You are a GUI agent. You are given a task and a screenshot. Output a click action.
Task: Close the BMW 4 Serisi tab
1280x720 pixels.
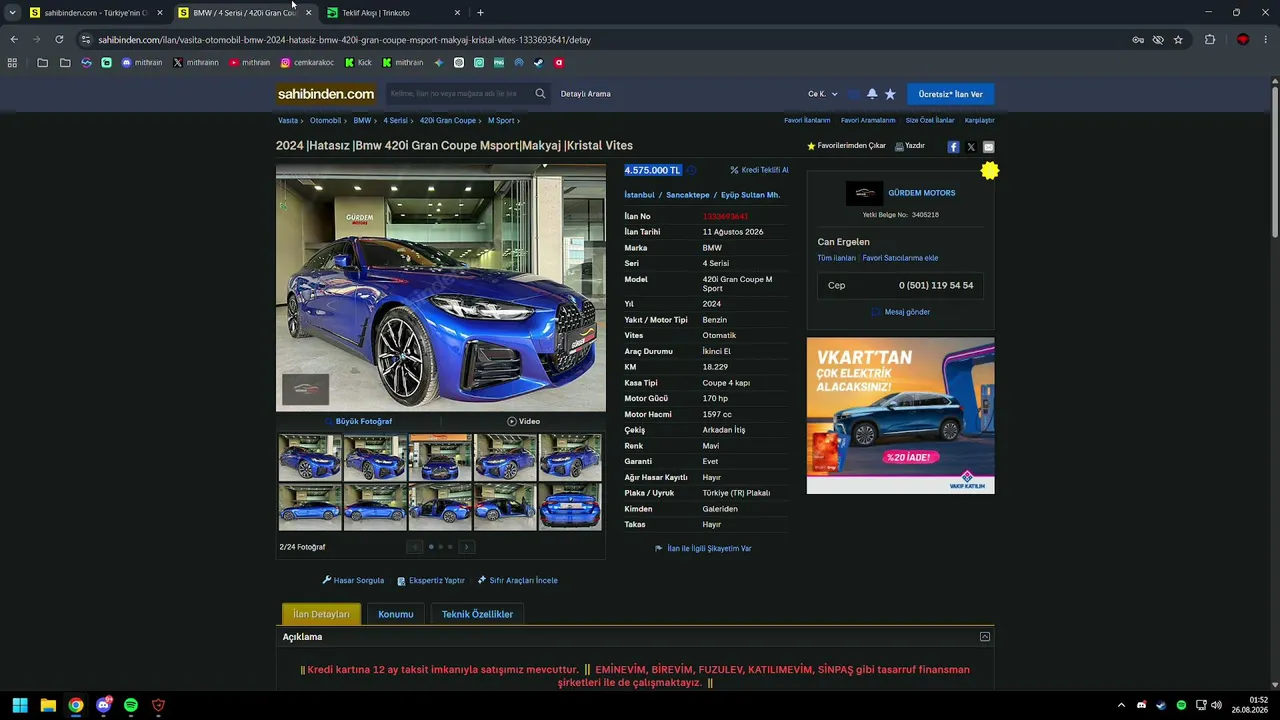(308, 13)
